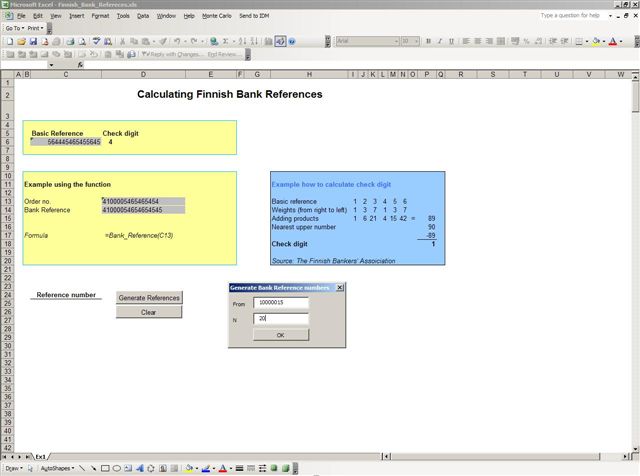
Task: Open the Draw menu dropdown
Action: coord(14,468)
